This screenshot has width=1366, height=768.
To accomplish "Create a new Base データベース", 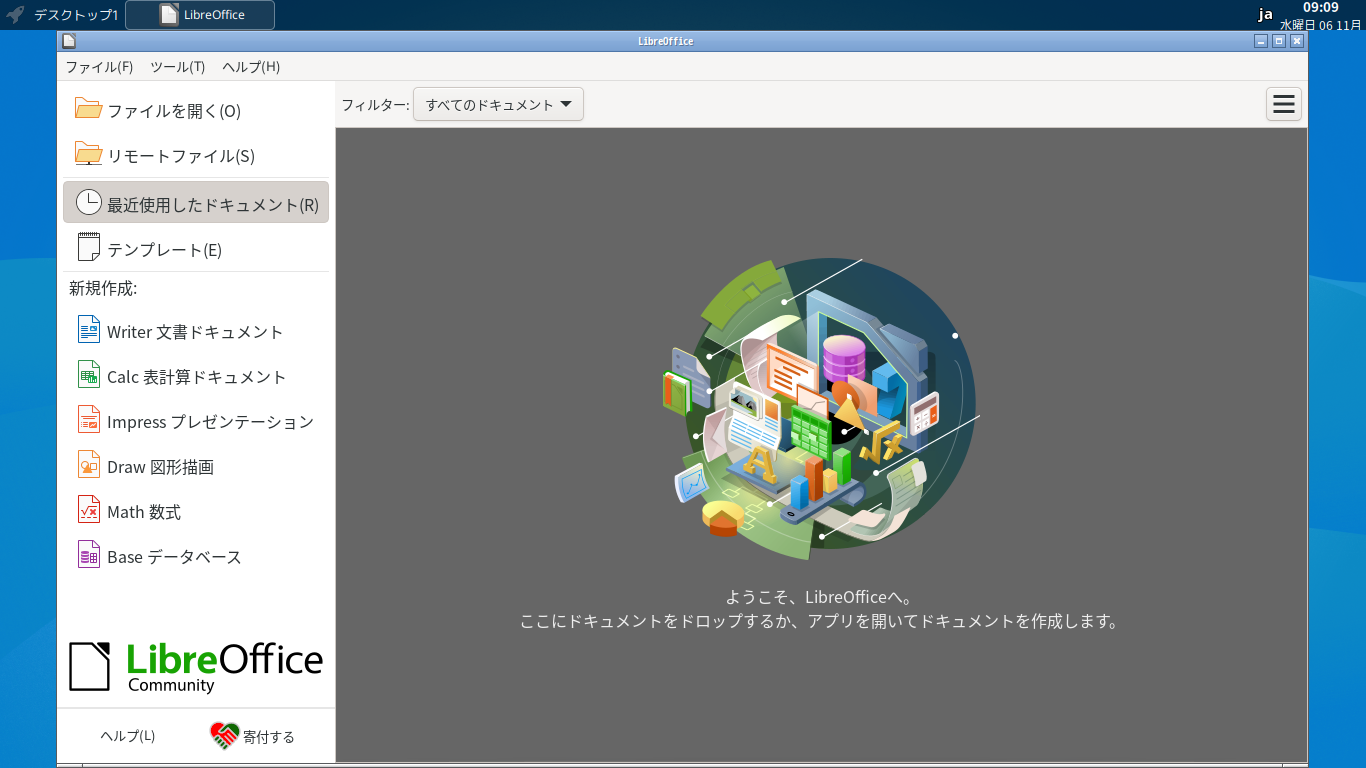I will coord(174,556).
